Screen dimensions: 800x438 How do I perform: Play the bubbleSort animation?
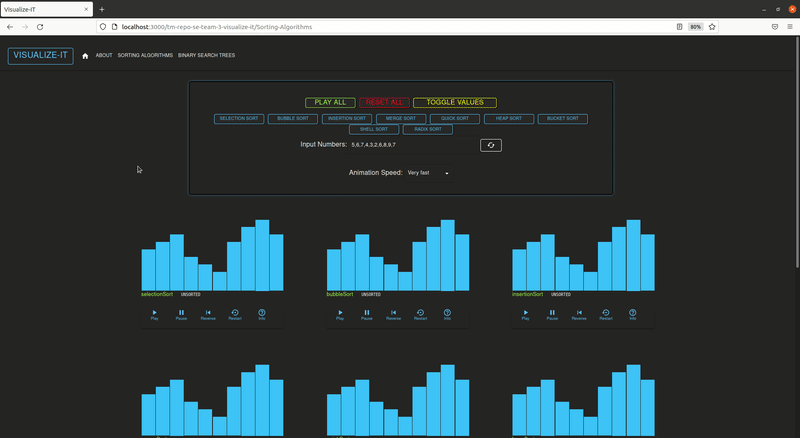pos(340,314)
